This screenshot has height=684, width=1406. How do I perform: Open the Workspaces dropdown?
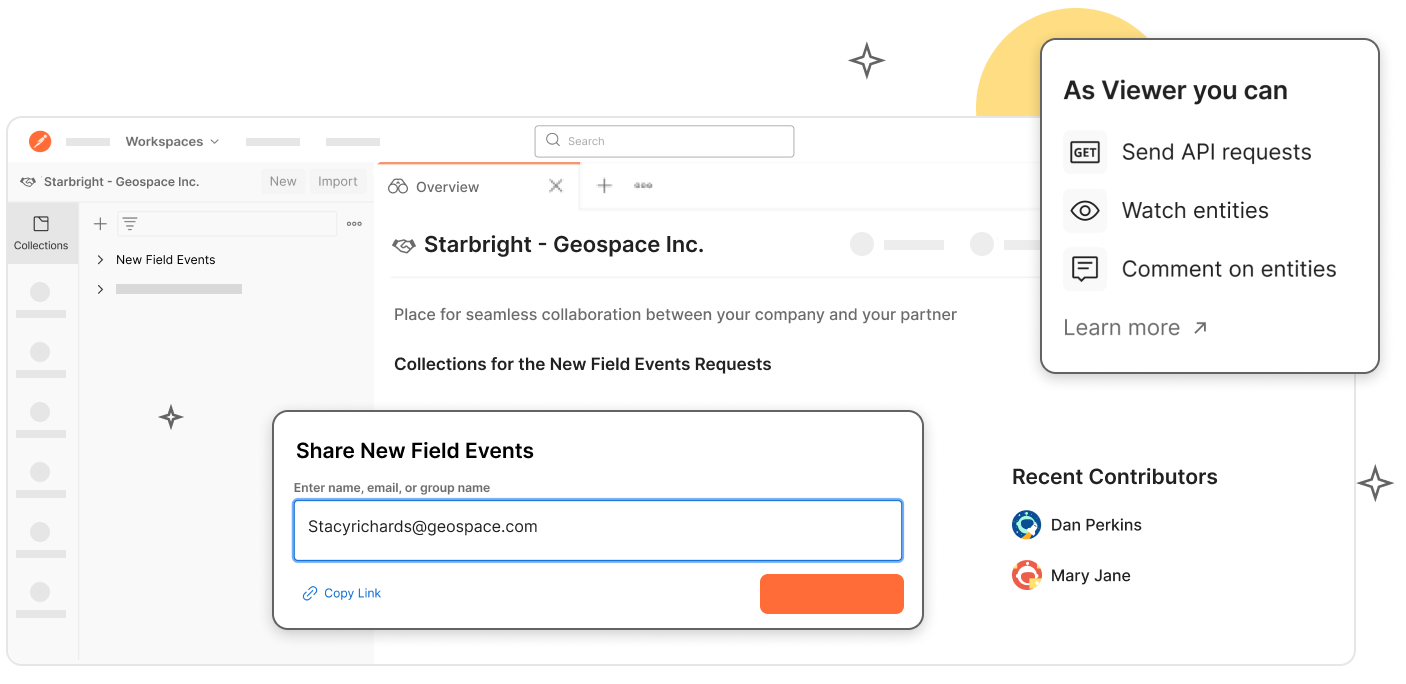pyautogui.click(x=172, y=142)
